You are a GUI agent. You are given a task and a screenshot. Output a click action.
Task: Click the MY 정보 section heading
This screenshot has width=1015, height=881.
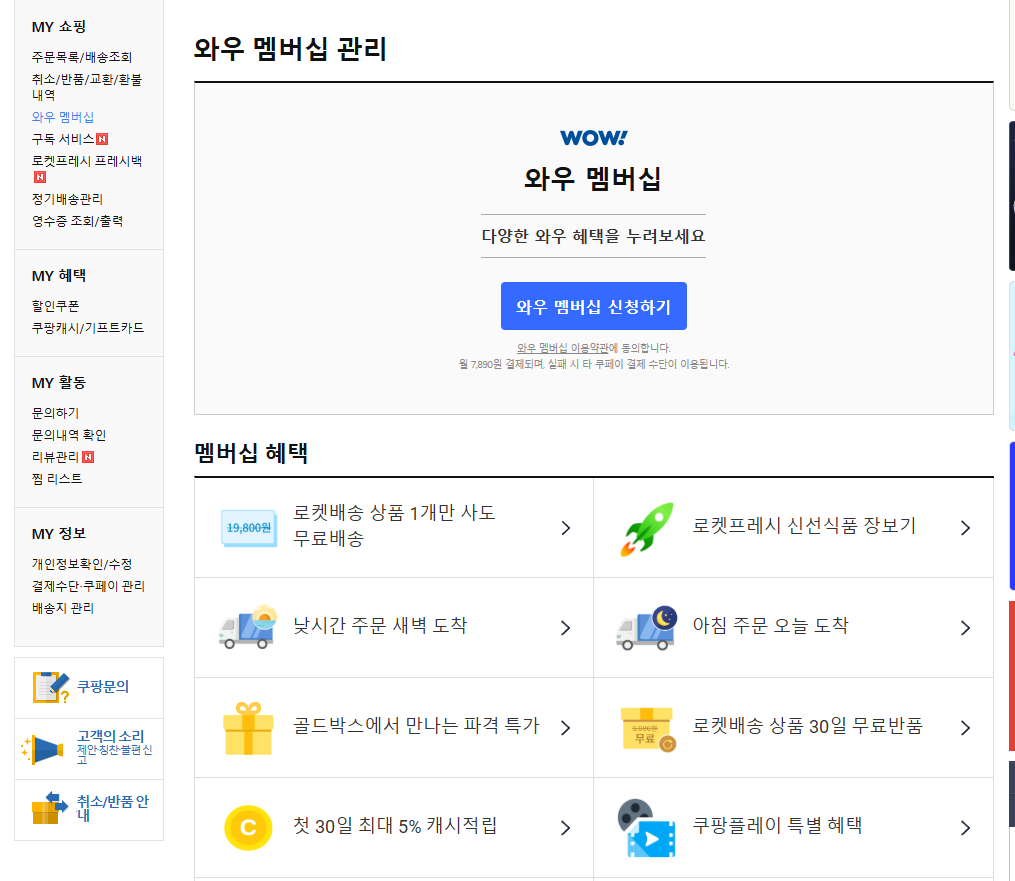59,533
